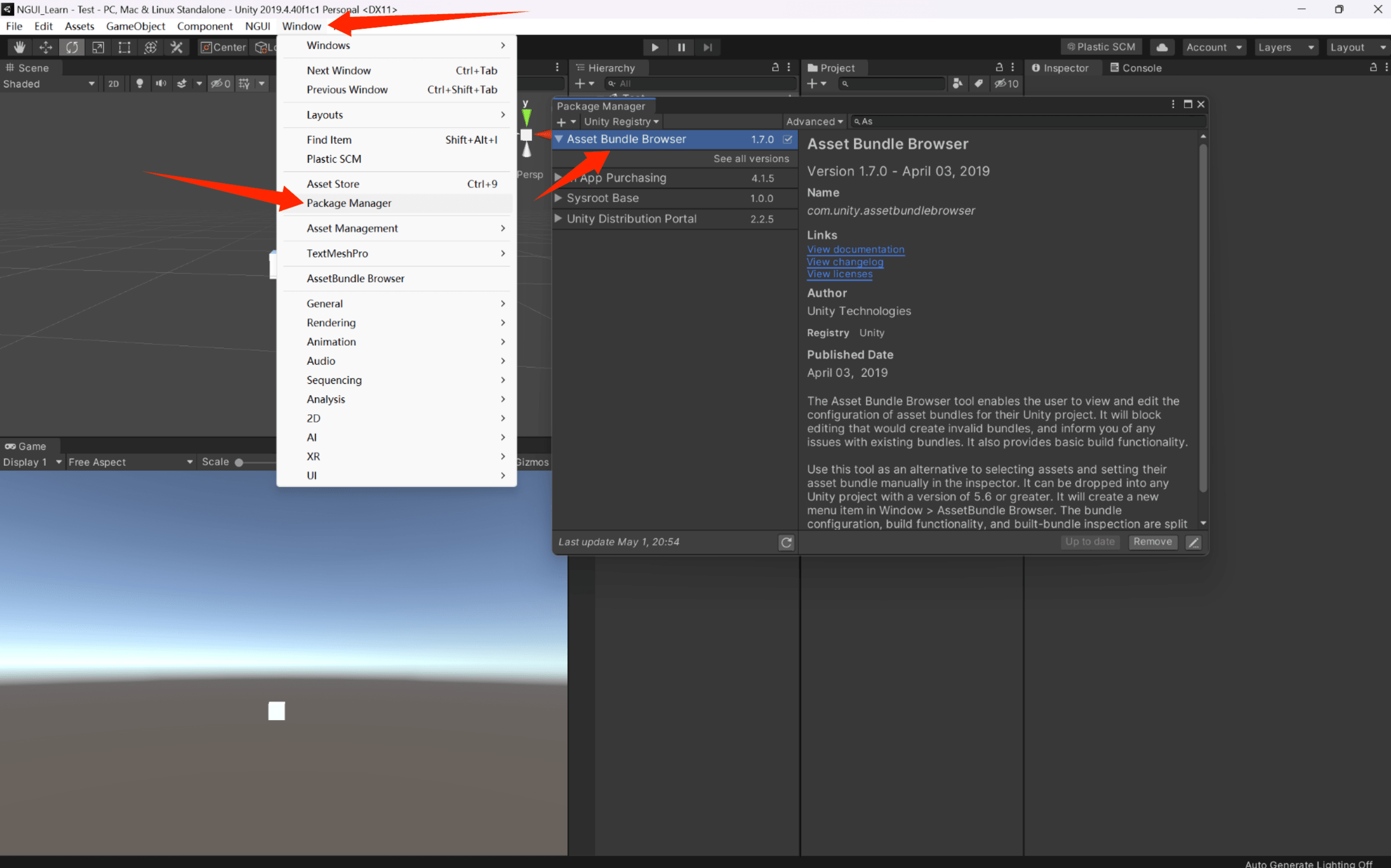Click the Step frame button
The image size is (1391, 868).
pyautogui.click(x=708, y=47)
